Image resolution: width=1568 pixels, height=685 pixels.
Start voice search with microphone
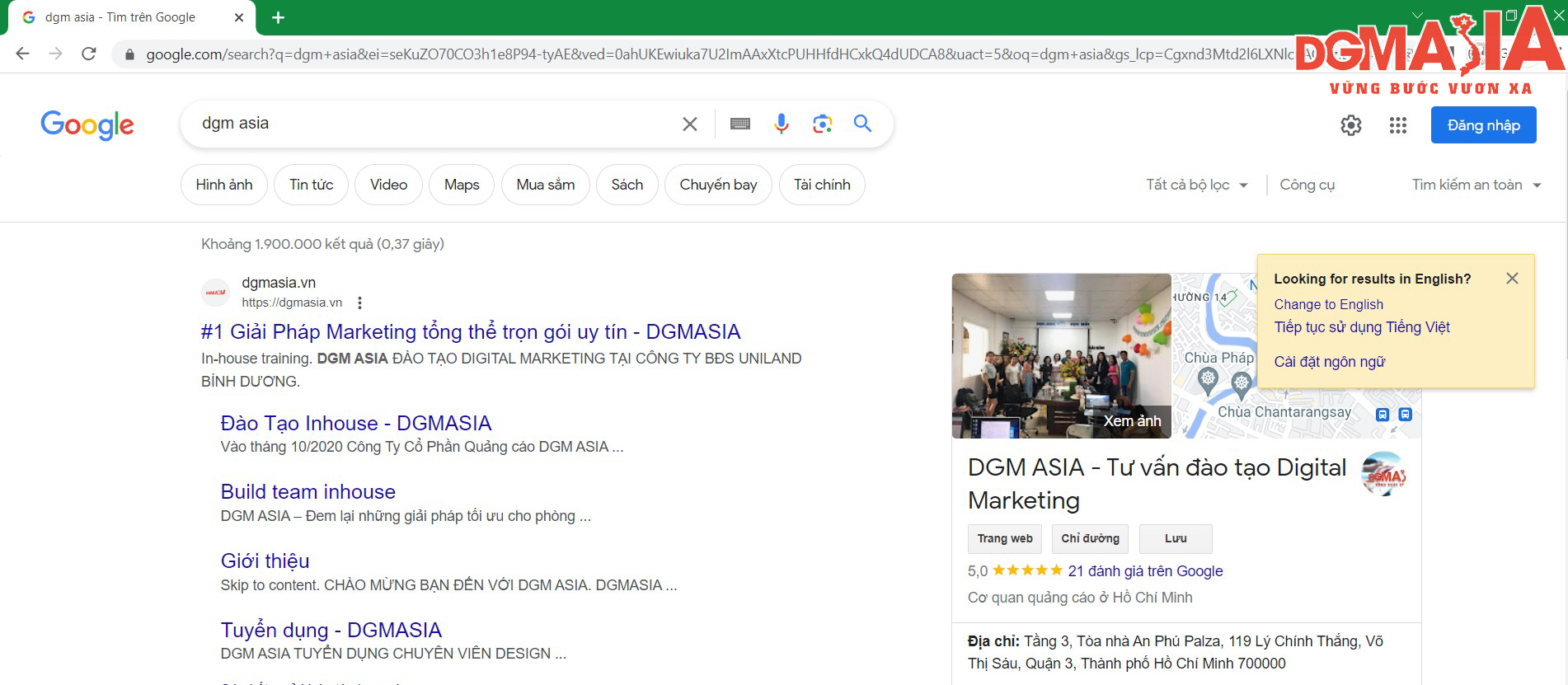782,124
